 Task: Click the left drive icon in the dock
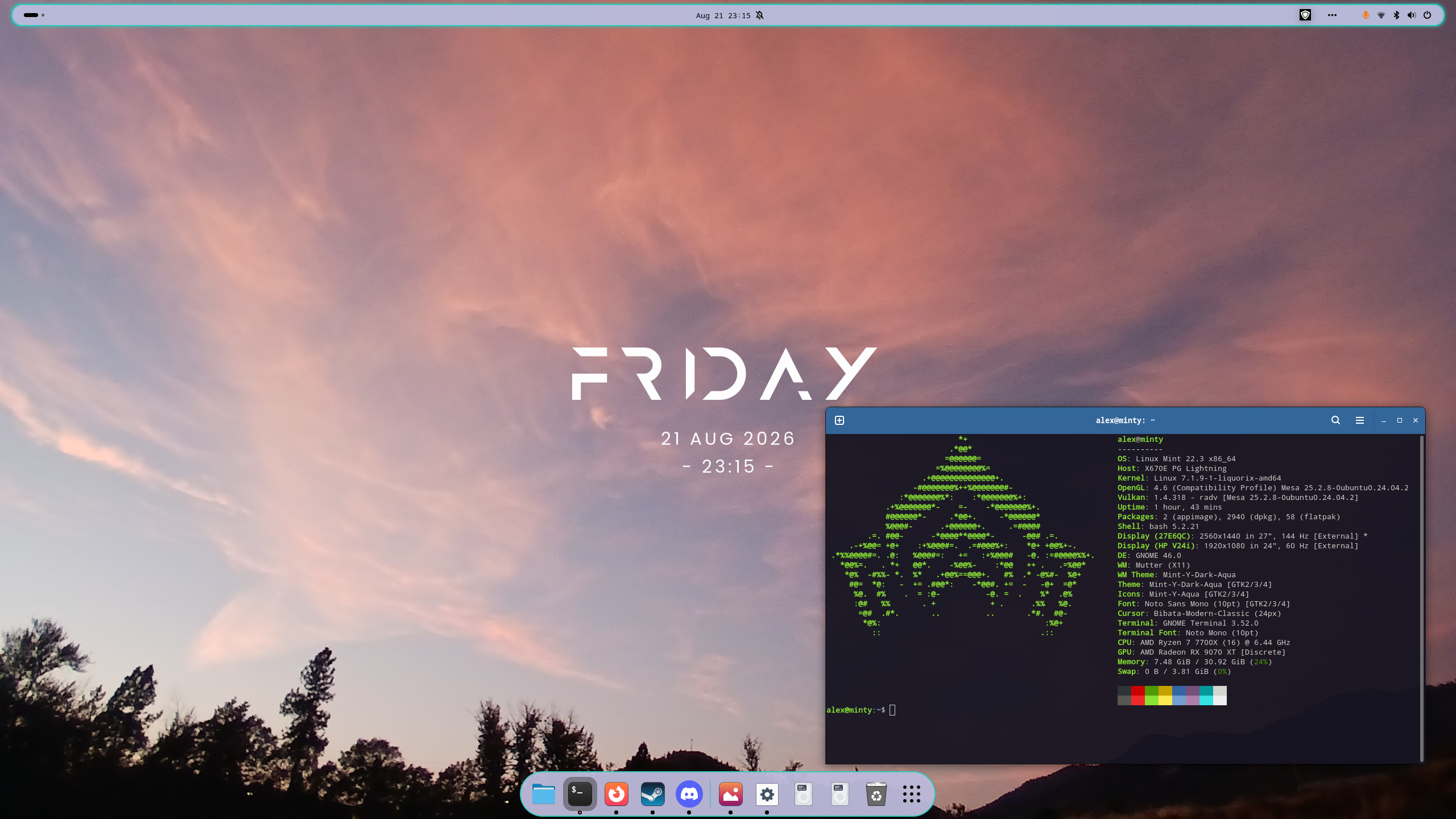(x=804, y=794)
